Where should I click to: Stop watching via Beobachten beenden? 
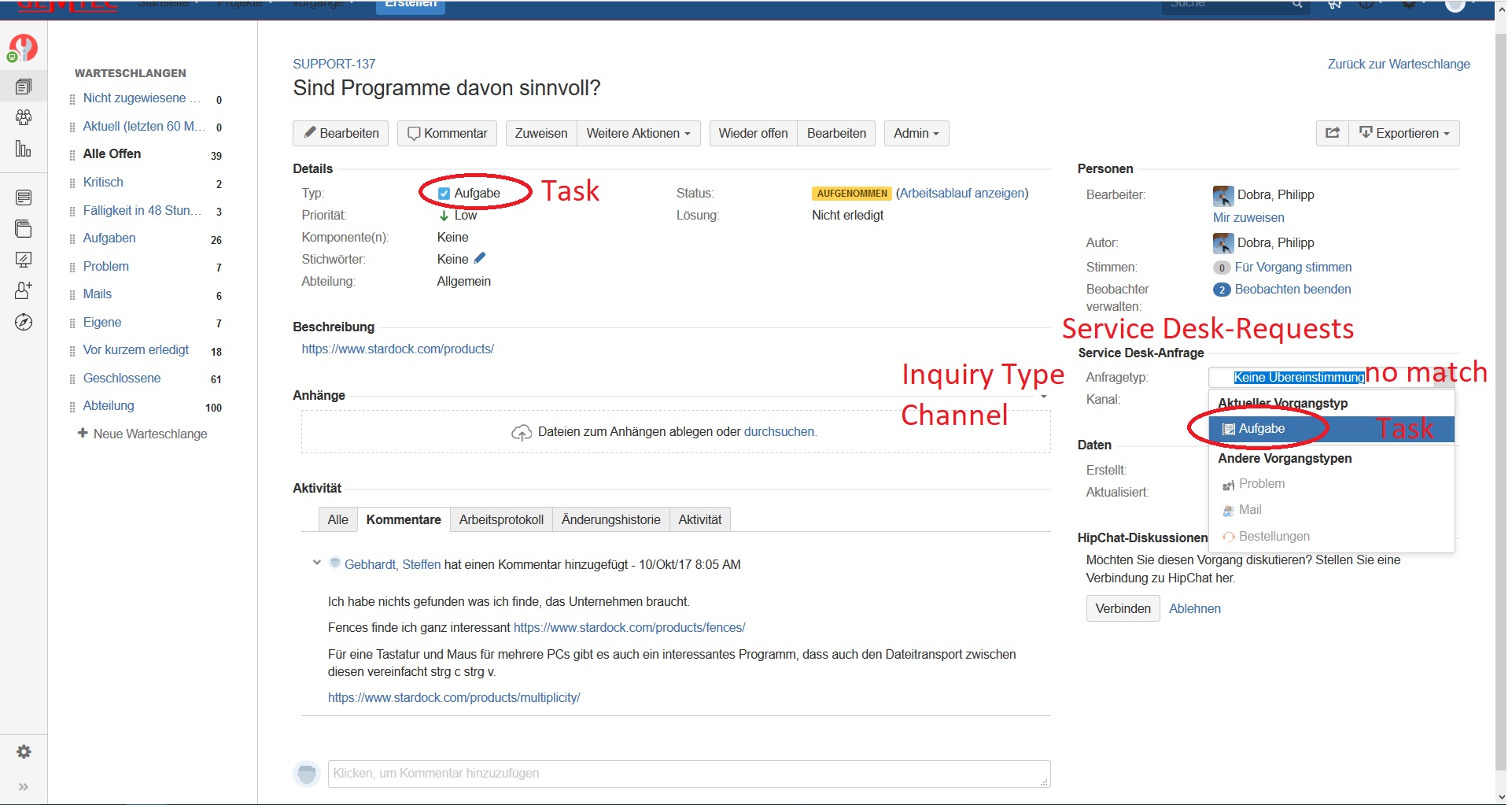point(1293,290)
